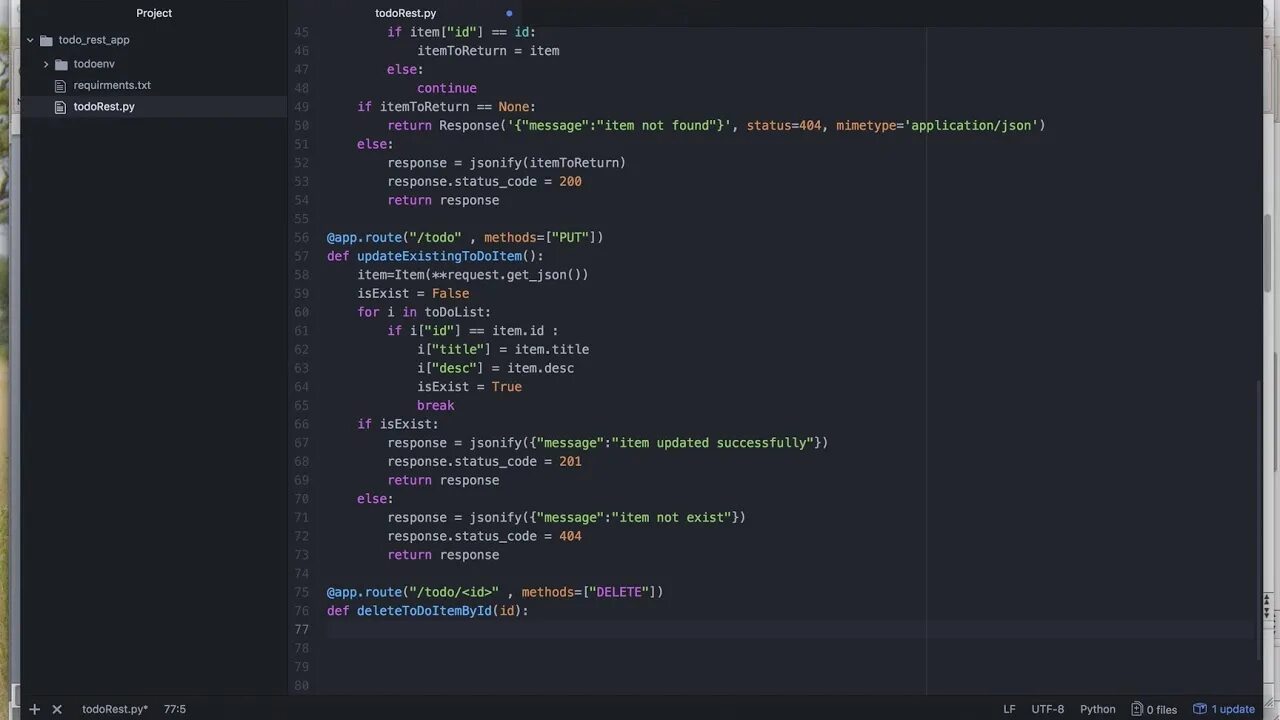The height and width of the screenshot is (720, 1280).
Task: Click '"/todo/<id>"' route string
Action: (x=454, y=592)
